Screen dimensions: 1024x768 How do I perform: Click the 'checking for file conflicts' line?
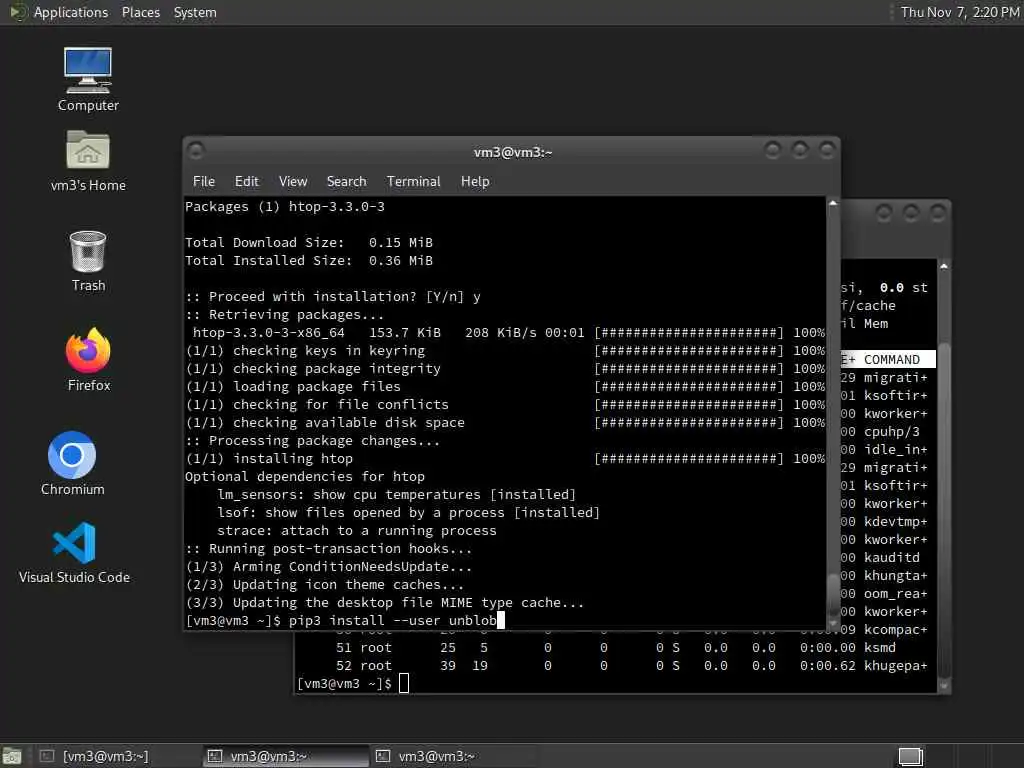[505, 405]
